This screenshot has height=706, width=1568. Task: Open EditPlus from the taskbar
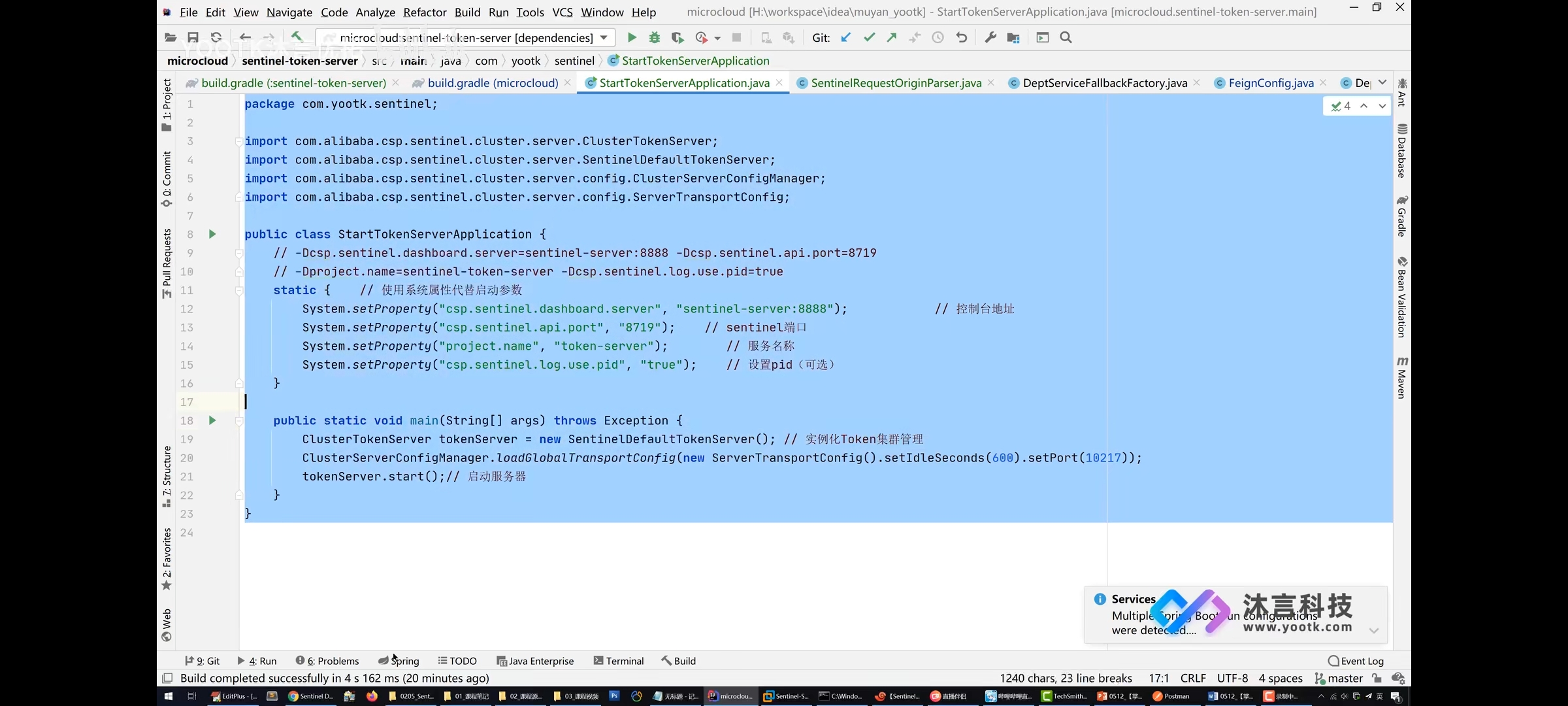pyautogui.click(x=234, y=696)
